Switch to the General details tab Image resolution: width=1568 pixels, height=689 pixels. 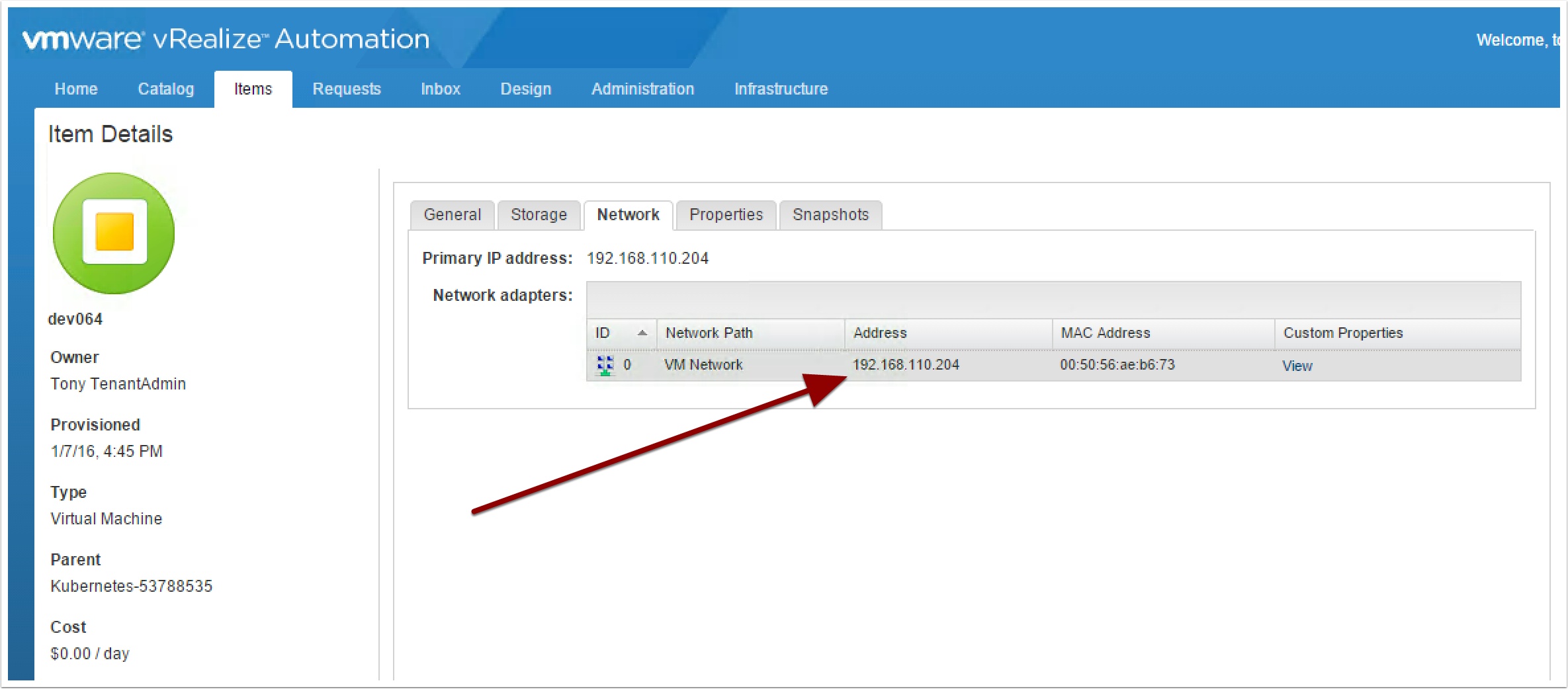coord(452,215)
